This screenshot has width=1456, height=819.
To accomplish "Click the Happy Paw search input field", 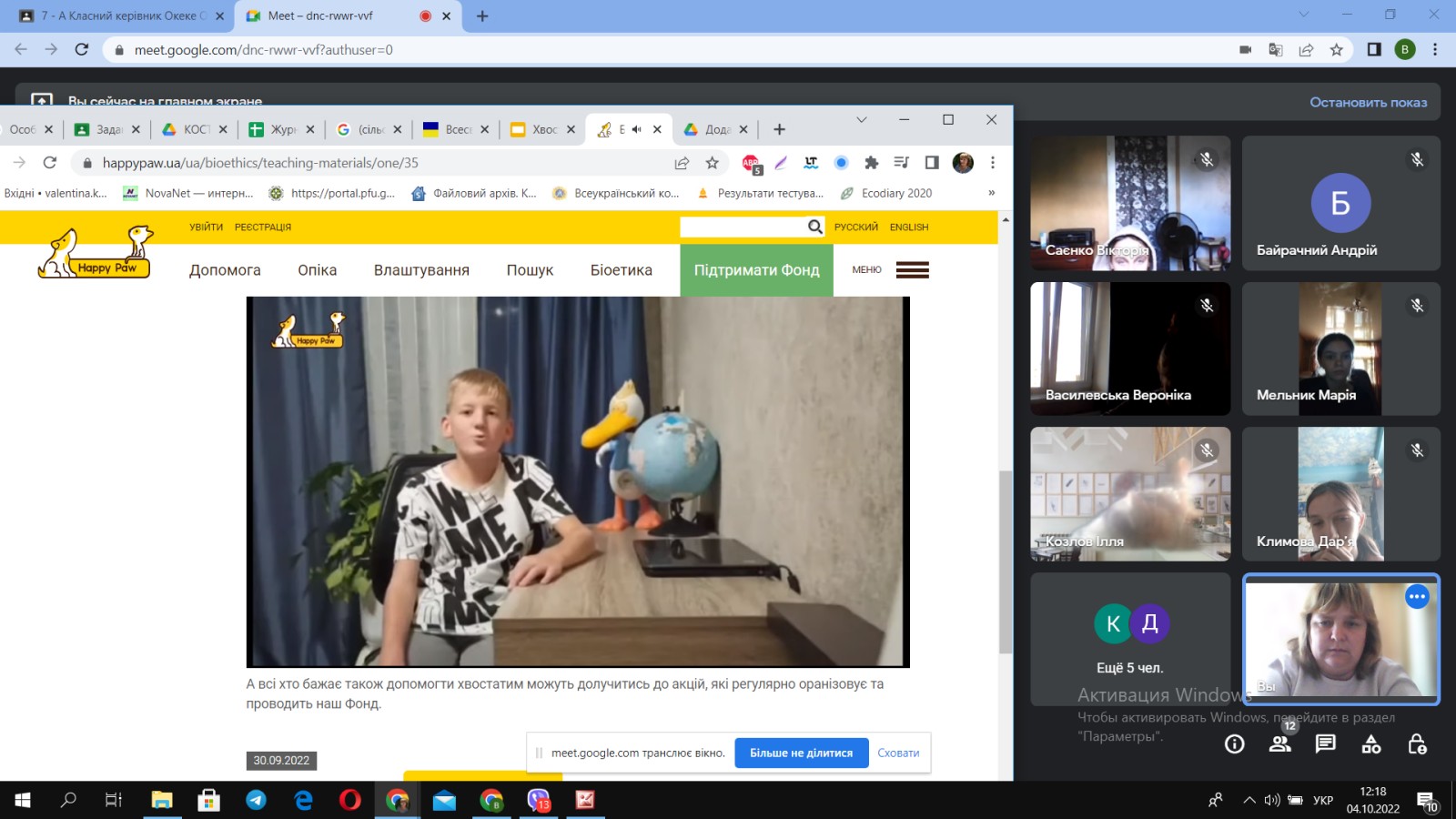I will tap(743, 227).
